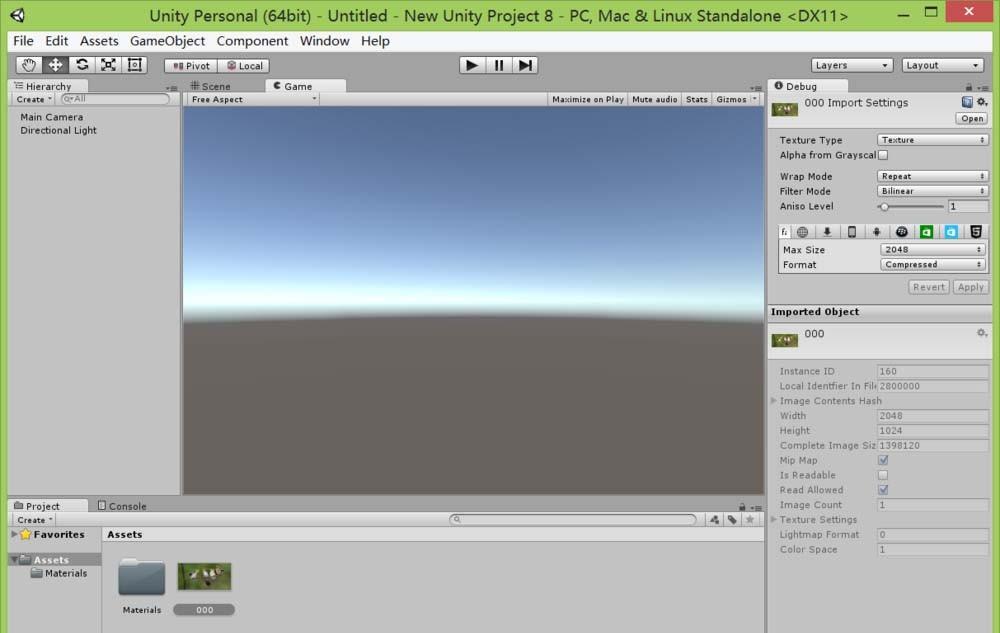Screen dimensions: 1000x633
Task: Switch to the Scene tab
Action: tap(213, 86)
